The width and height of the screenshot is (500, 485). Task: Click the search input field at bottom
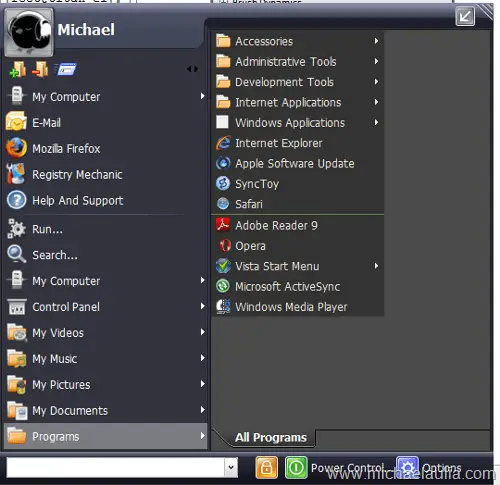(115, 467)
